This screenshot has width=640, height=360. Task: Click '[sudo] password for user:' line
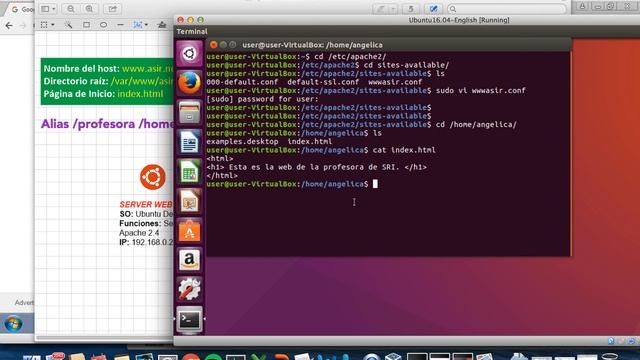pyautogui.click(x=262, y=99)
